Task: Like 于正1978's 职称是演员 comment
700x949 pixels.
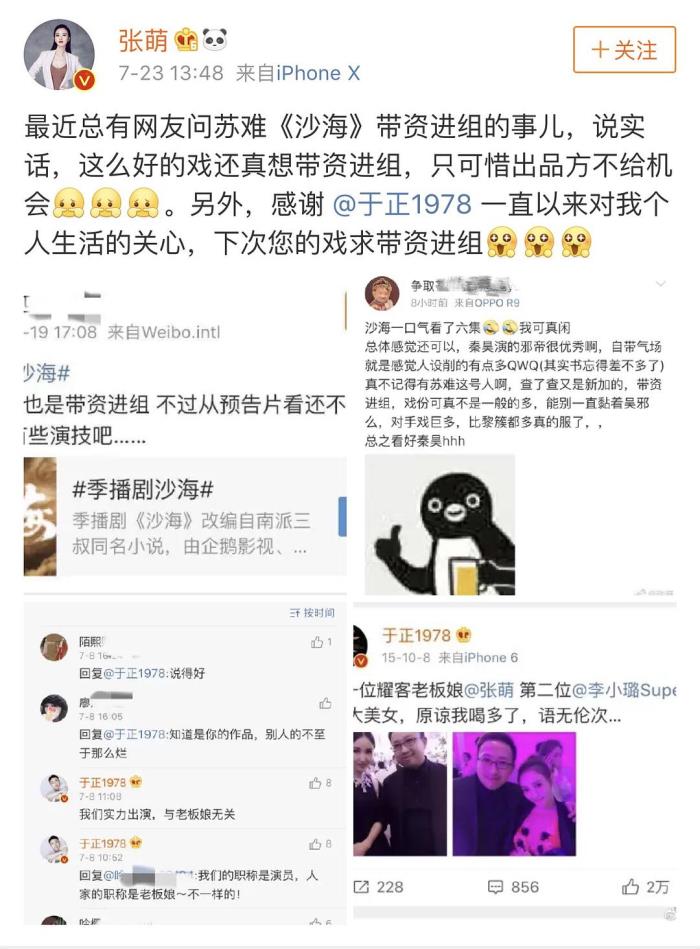Action: (320, 844)
